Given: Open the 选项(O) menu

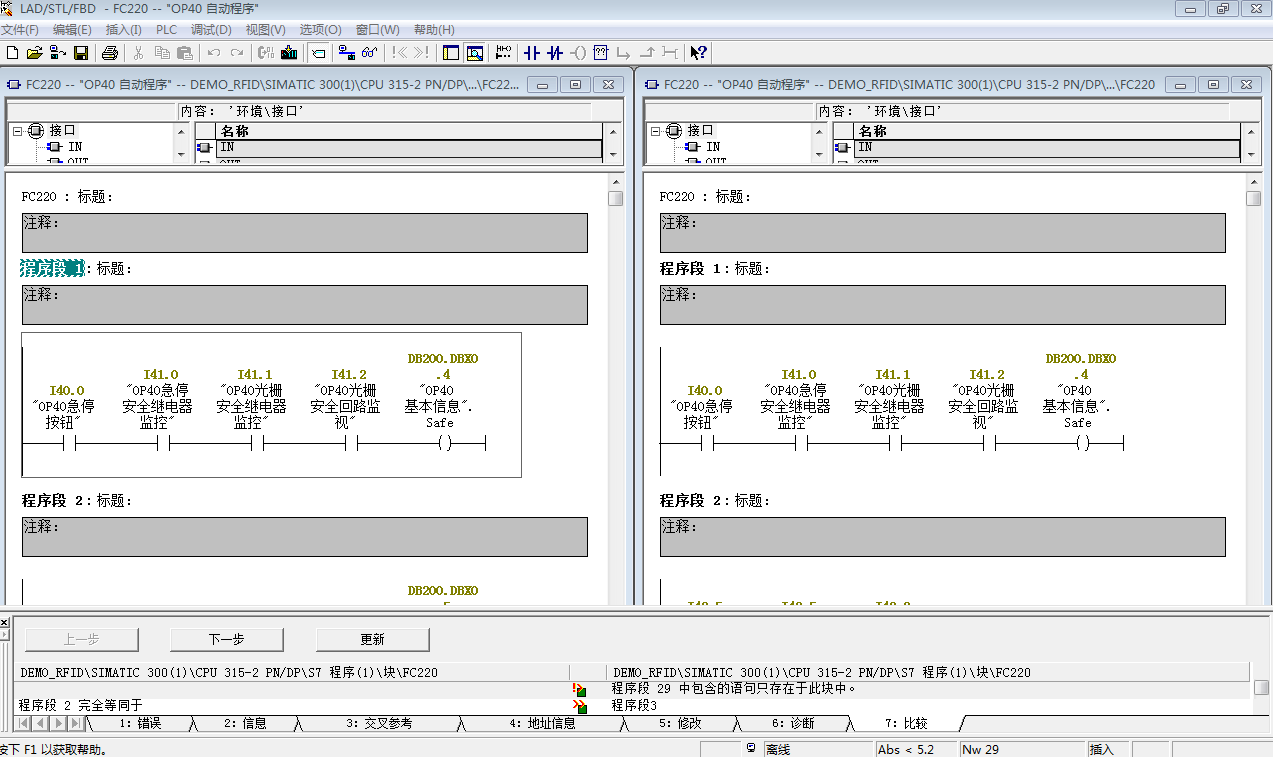Looking at the screenshot, I should pyautogui.click(x=320, y=30).
